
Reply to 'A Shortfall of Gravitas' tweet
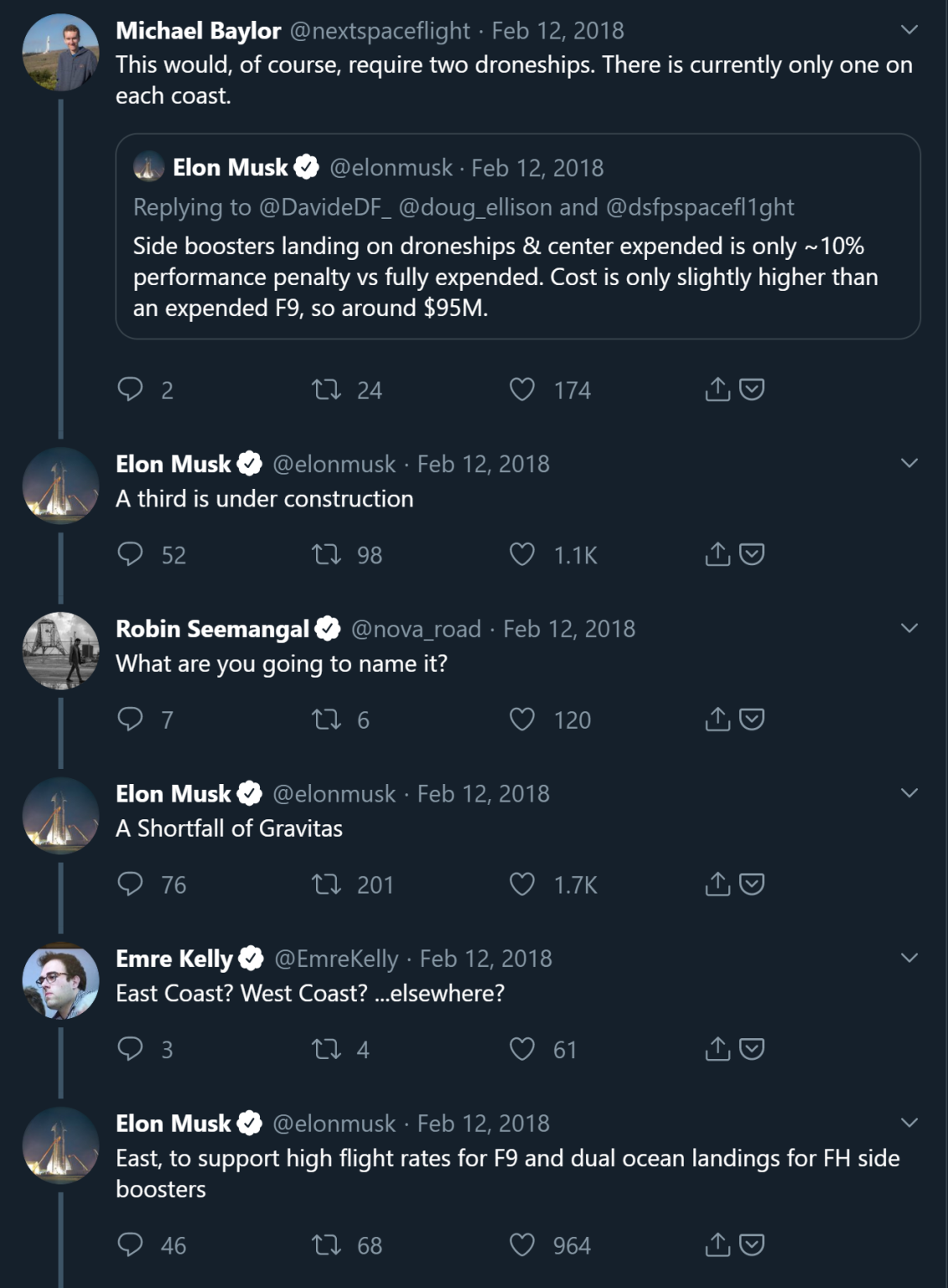point(131,885)
